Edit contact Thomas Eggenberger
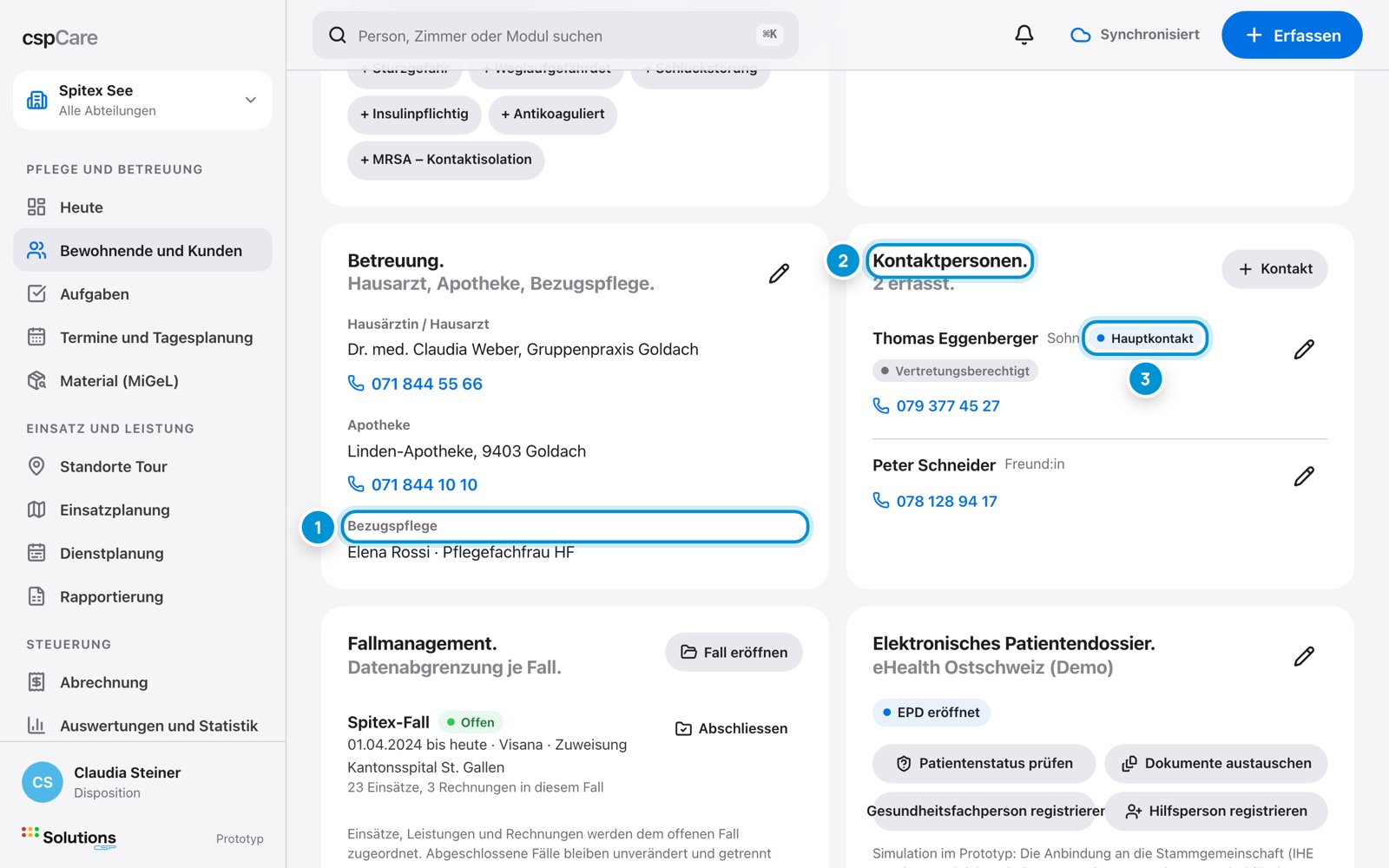1389x868 pixels. pos(1304,349)
